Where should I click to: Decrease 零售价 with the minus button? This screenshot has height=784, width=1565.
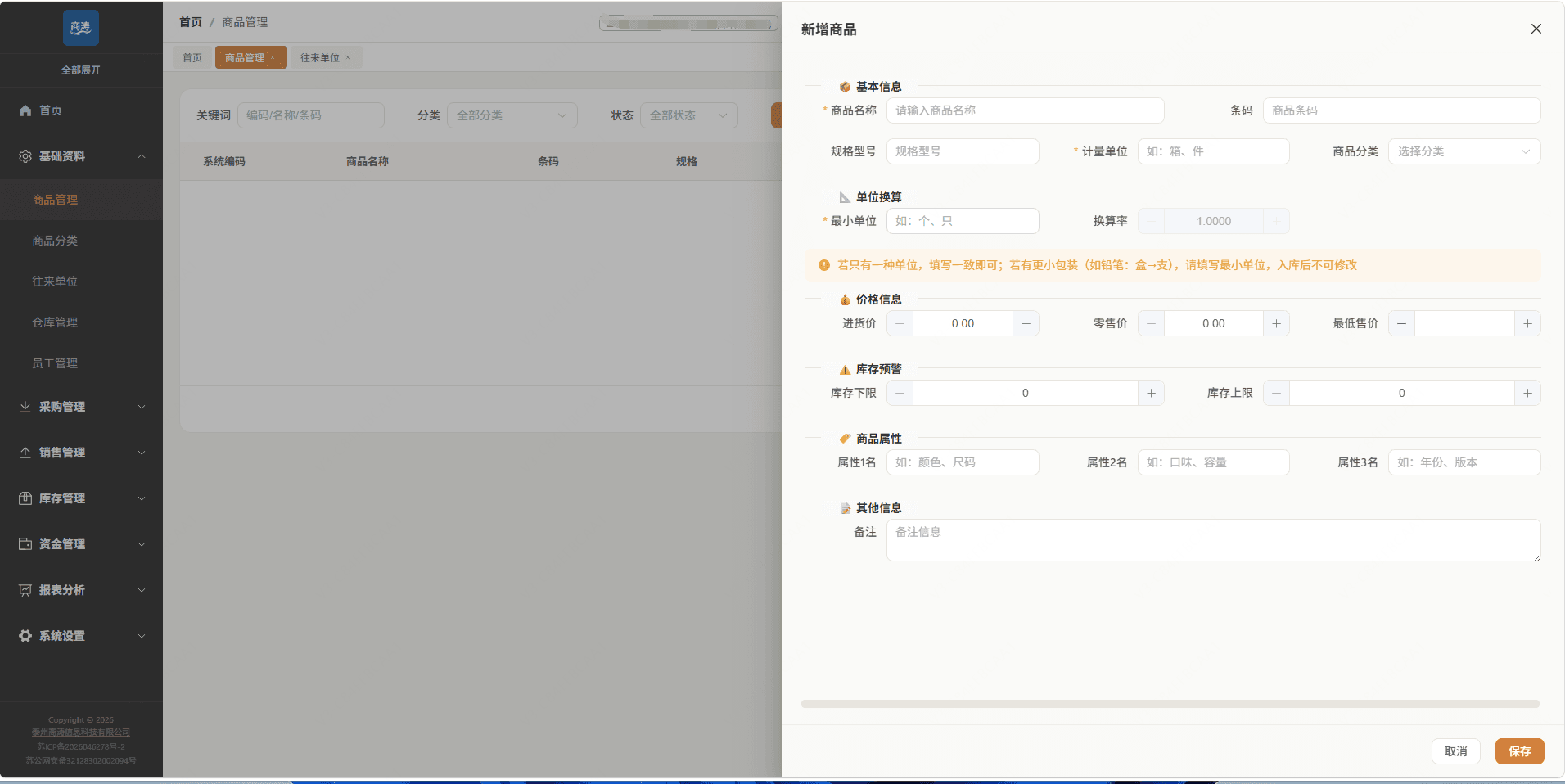click(1152, 323)
